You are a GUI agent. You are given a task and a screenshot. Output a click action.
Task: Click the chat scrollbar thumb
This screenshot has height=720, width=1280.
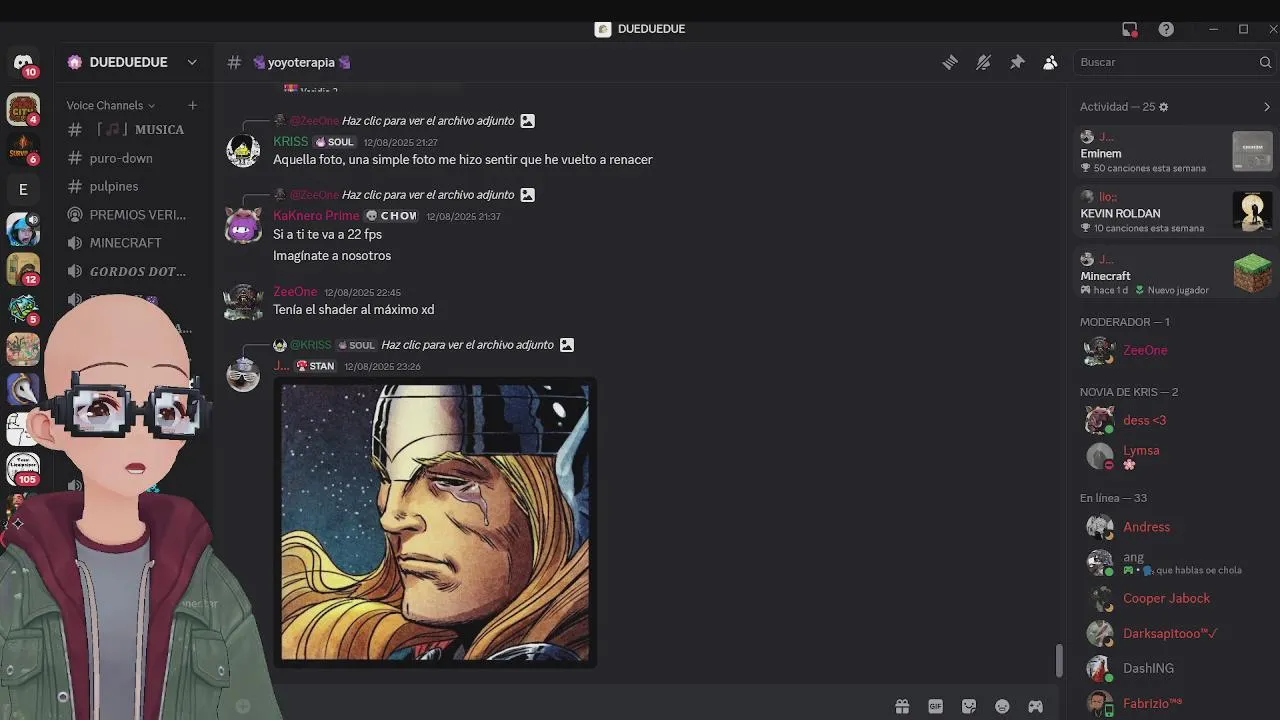1059,660
